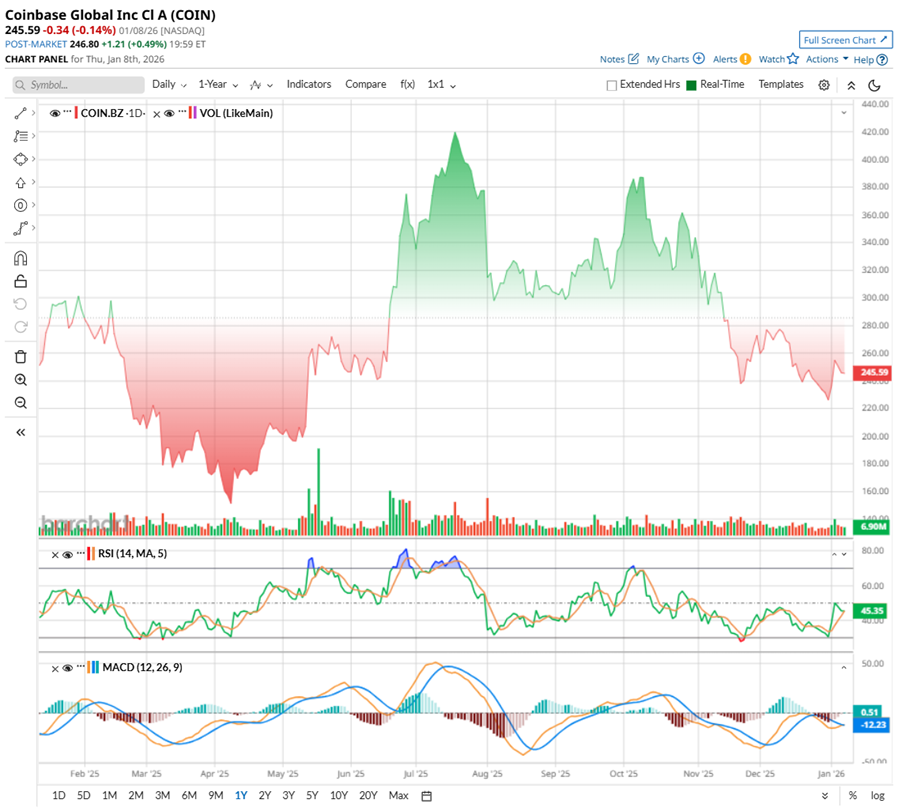Remove the MACD indicator with its X
The image size is (902, 811).
55,669
